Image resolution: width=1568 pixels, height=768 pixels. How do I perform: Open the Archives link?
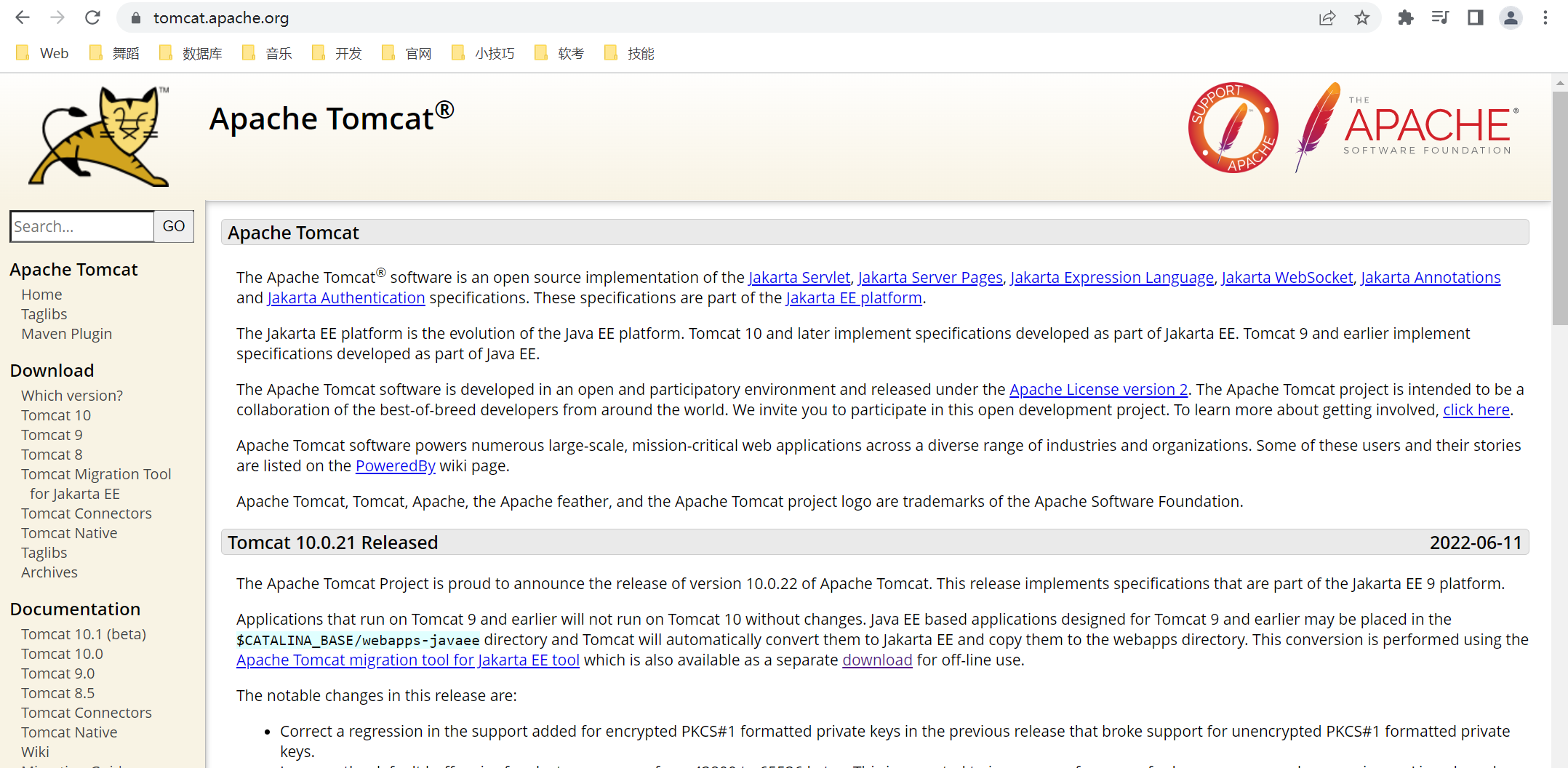(x=49, y=572)
